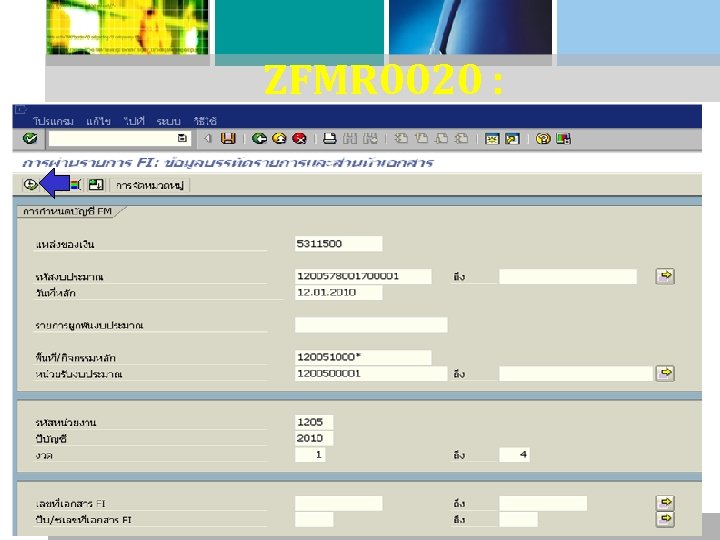Open the ระบบ (System) menu
Screen dimensions: 720x540
(168, 121)
